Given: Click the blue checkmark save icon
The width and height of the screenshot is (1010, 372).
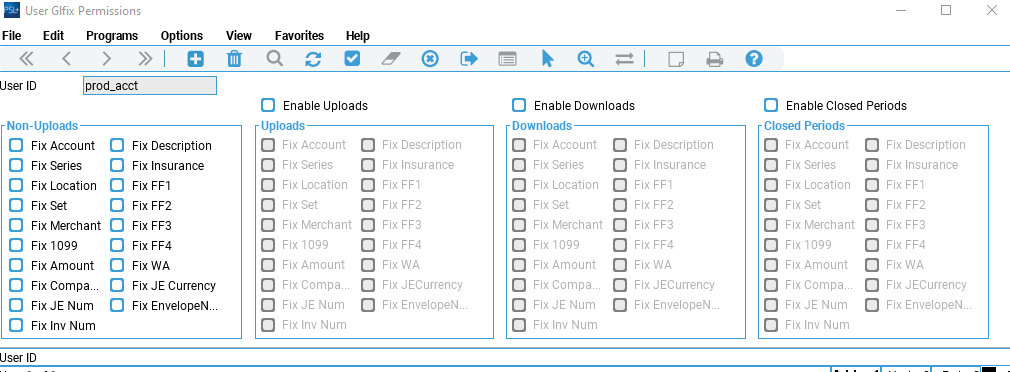Looking at the screenshot, I should [x=352, y=59].
